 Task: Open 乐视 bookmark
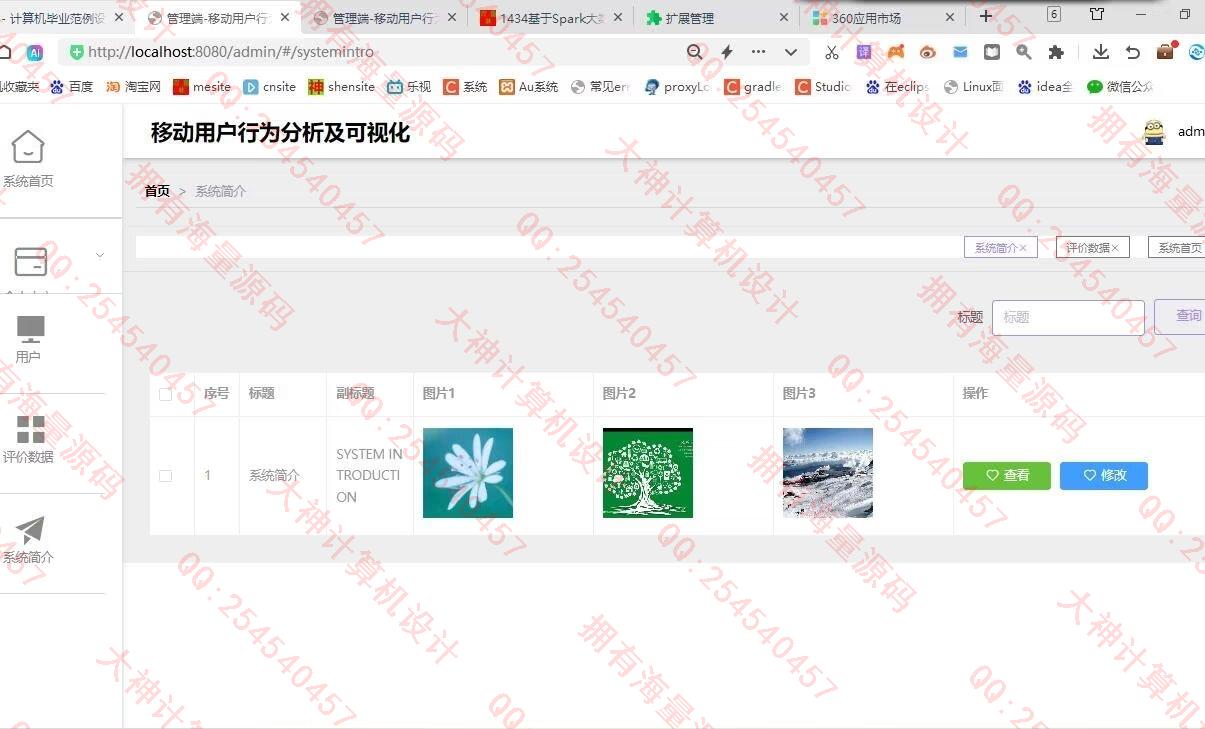[x=409, y=87]
